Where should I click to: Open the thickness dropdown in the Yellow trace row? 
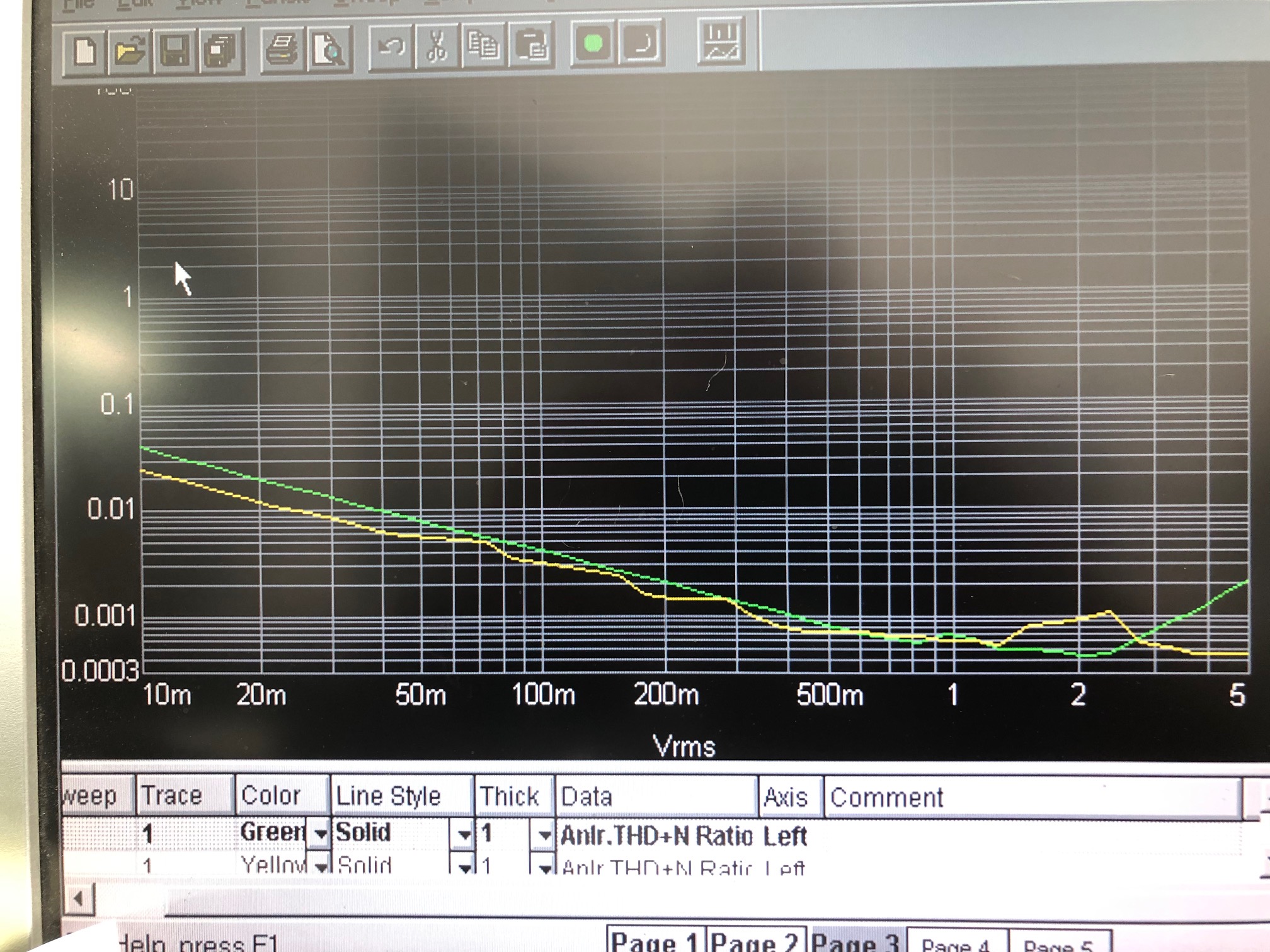tap(544, 866)
